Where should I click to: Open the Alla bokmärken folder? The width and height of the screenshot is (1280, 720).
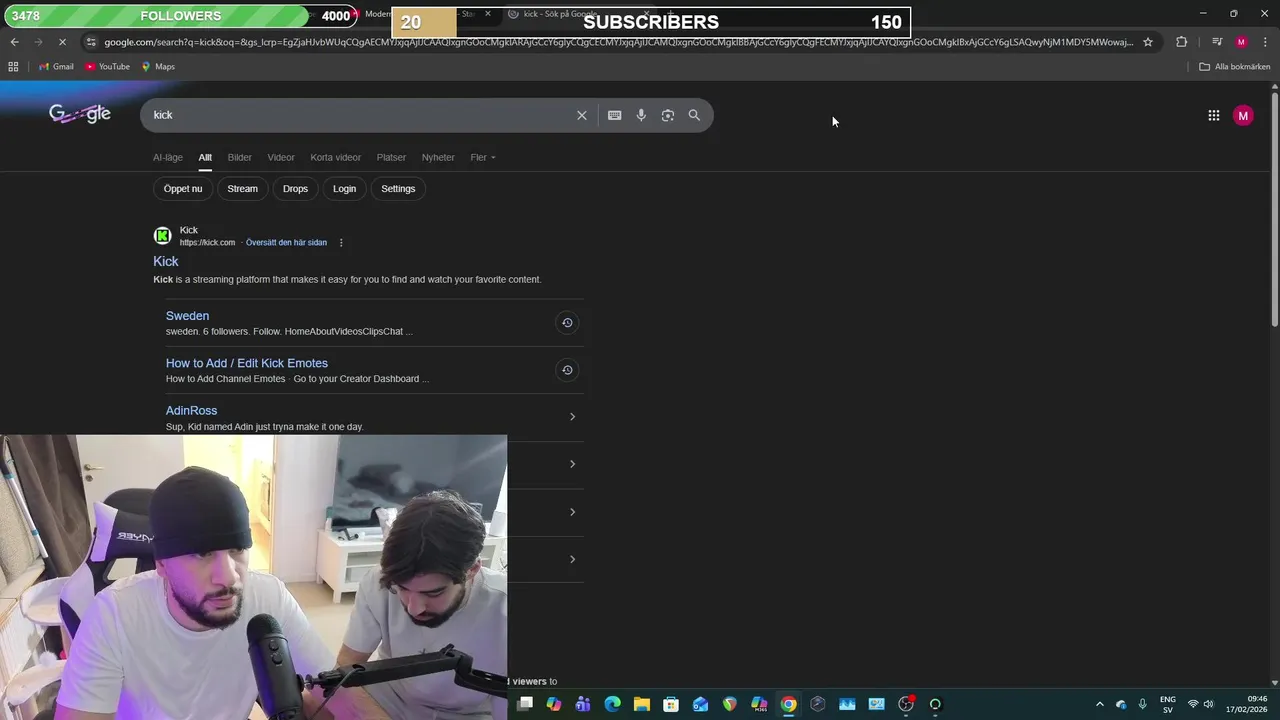click(1235, 67)
